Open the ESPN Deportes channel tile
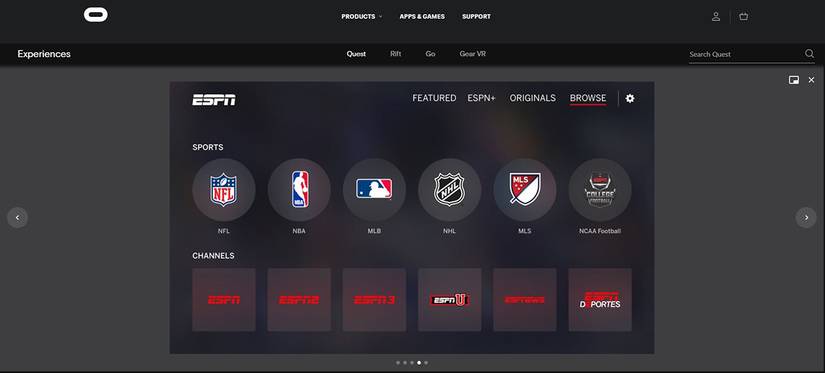The width and height of the screenshot is (825, 373). pos(600,300)
